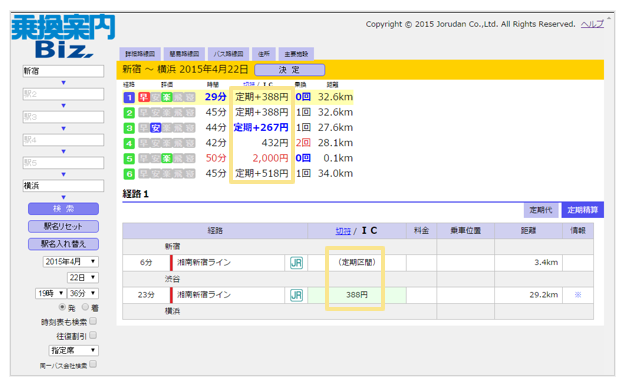
Task: Select route number 5 icon
Action: [x=129, y=159]
